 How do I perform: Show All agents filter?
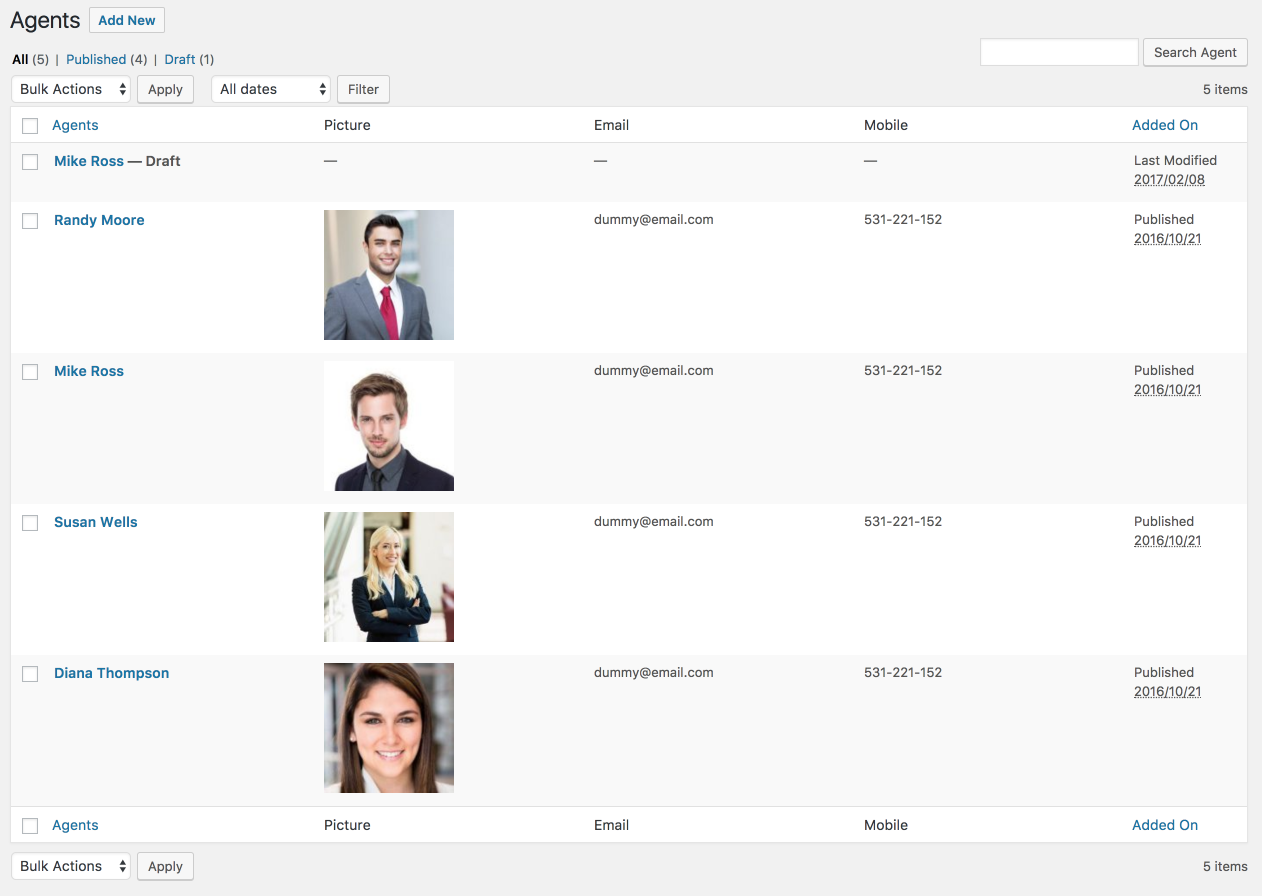pyautogui.click(x=20, y=59)
